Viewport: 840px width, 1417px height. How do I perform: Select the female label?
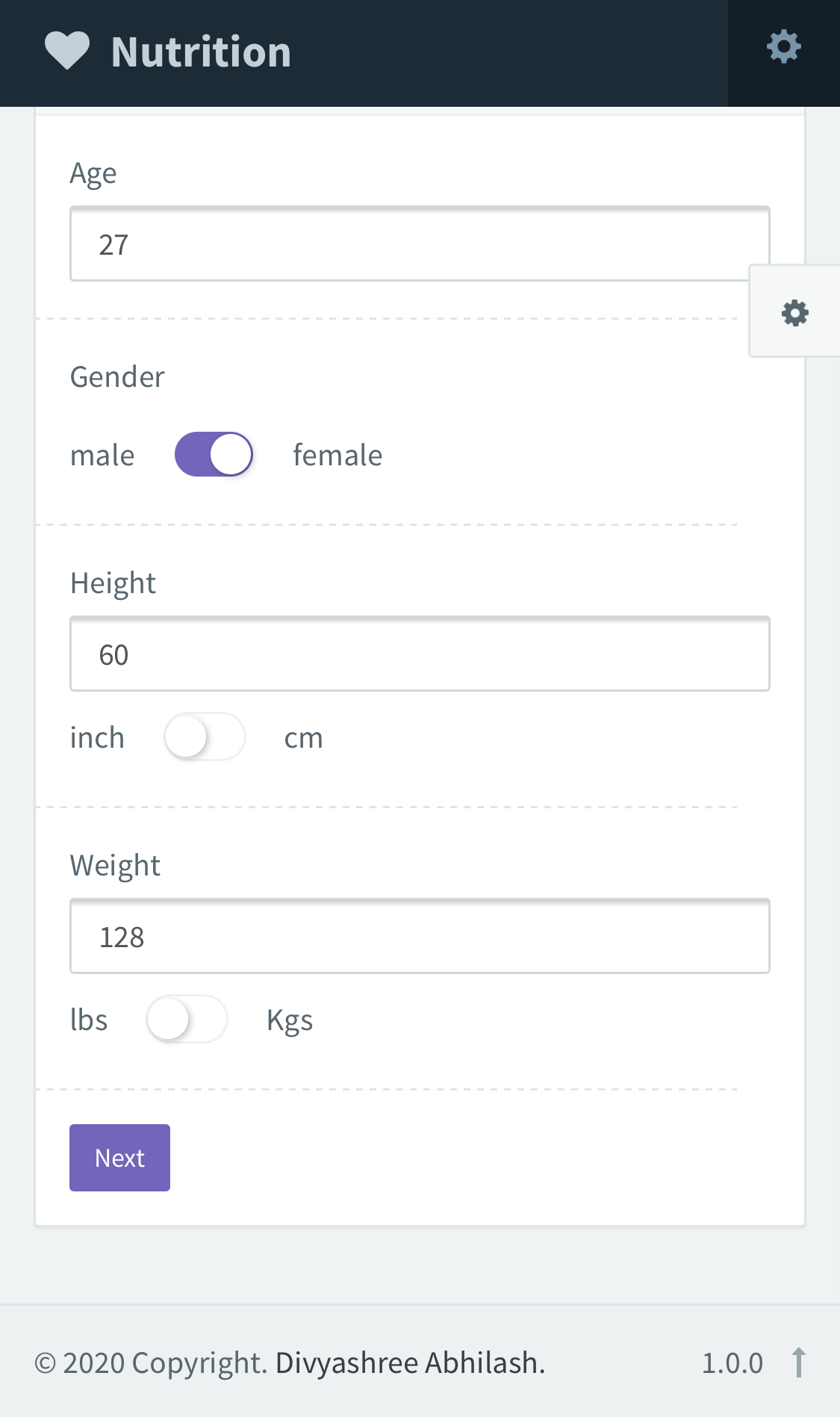coord(337,455)
